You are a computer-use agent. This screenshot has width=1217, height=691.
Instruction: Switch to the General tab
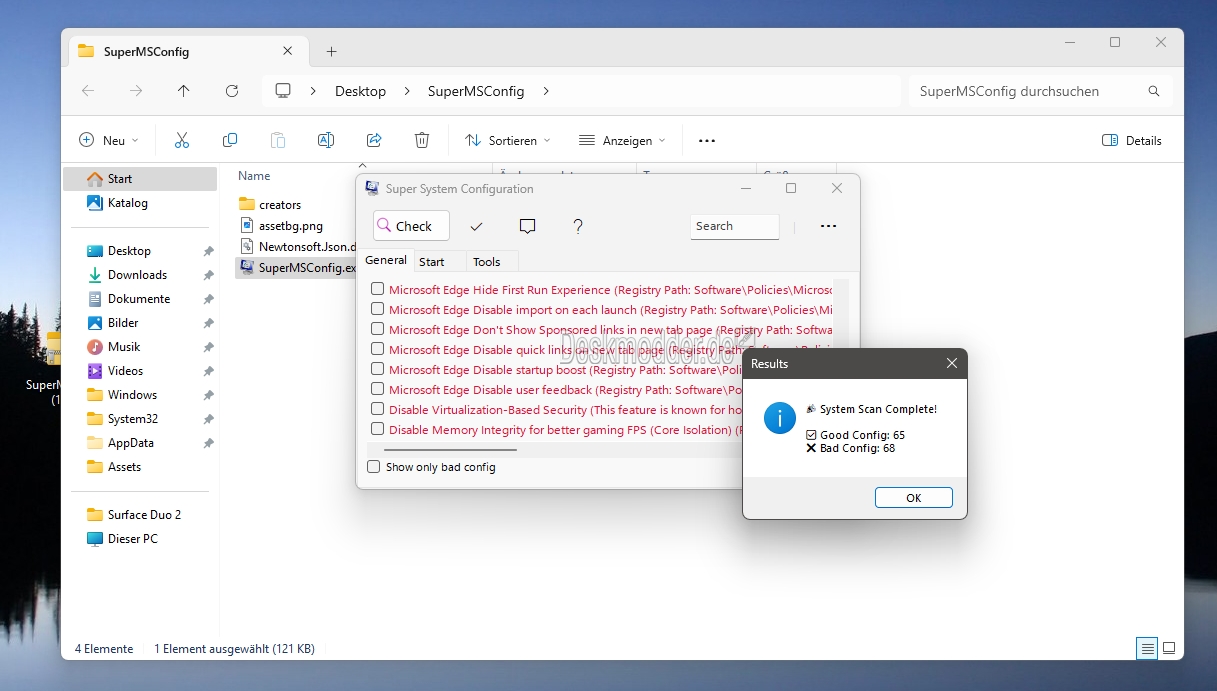pyautogui.click(x=386, y=260)
